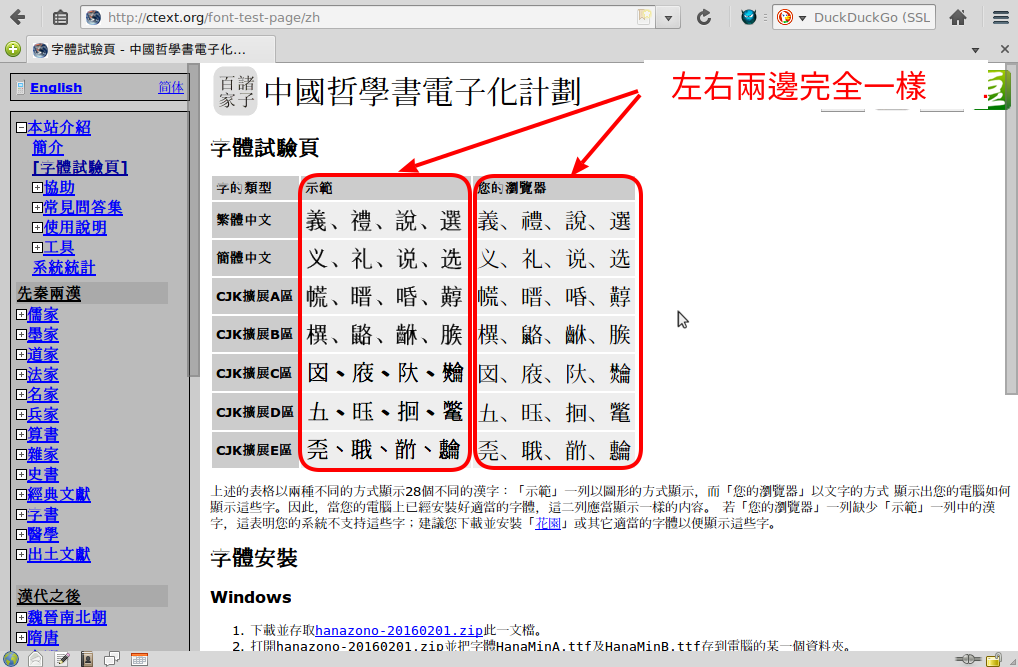Image resolution: width=1018 pixels, height=667 pixels.
Task: Go back using the back arrow
Action: 18,17
